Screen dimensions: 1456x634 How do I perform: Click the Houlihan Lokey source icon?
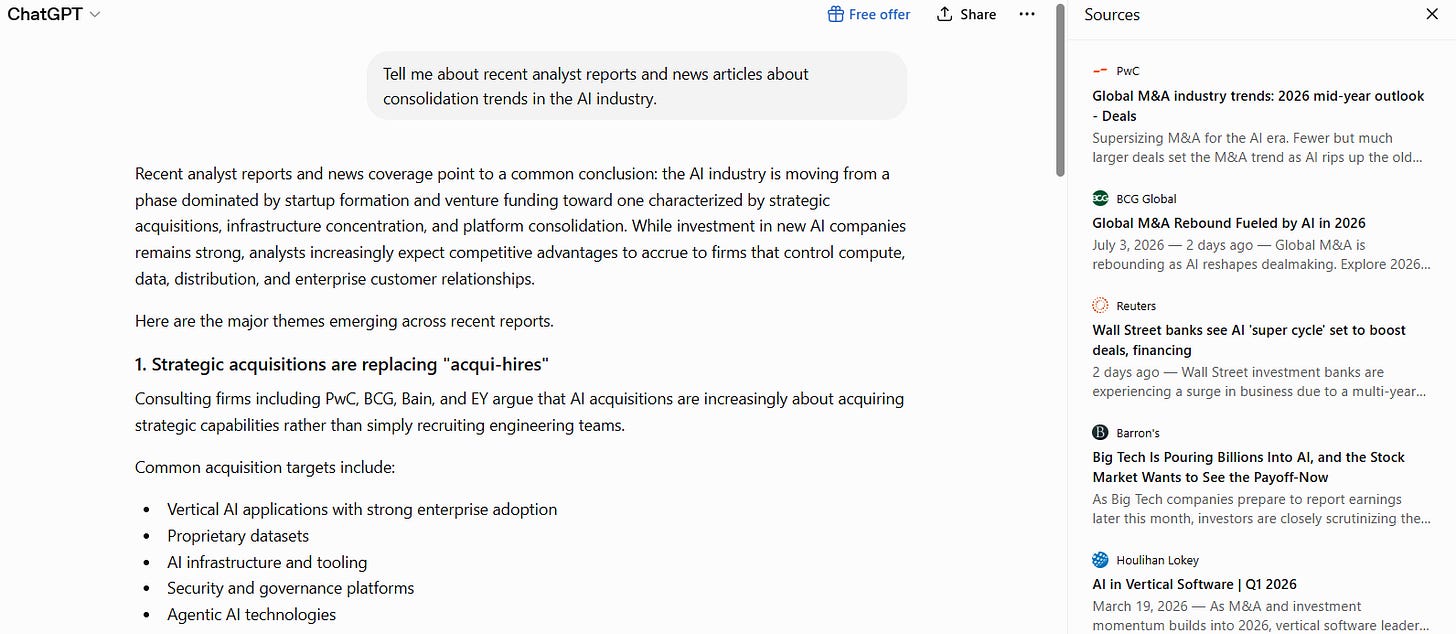pyautogui.click(x=1100, y=560)
